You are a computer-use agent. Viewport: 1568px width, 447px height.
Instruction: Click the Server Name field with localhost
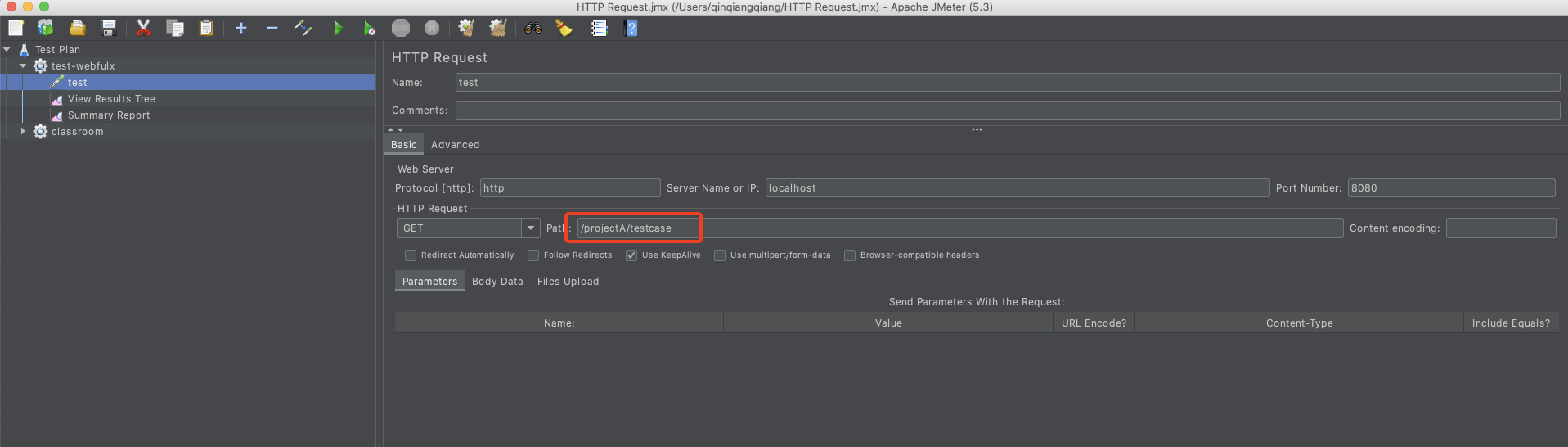coord(1018,187)
